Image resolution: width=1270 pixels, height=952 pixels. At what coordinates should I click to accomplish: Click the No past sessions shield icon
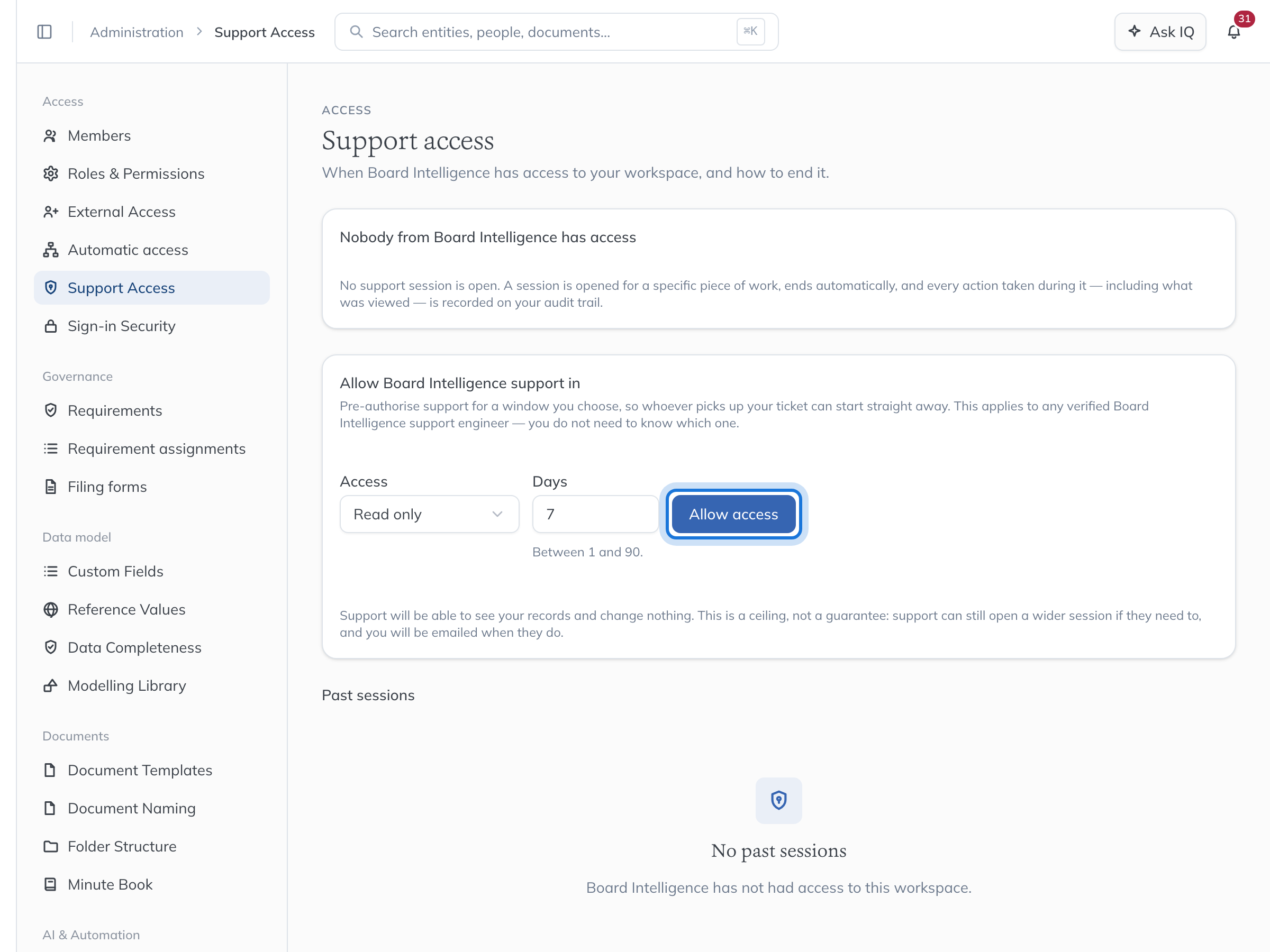click(x=778, y=801)
